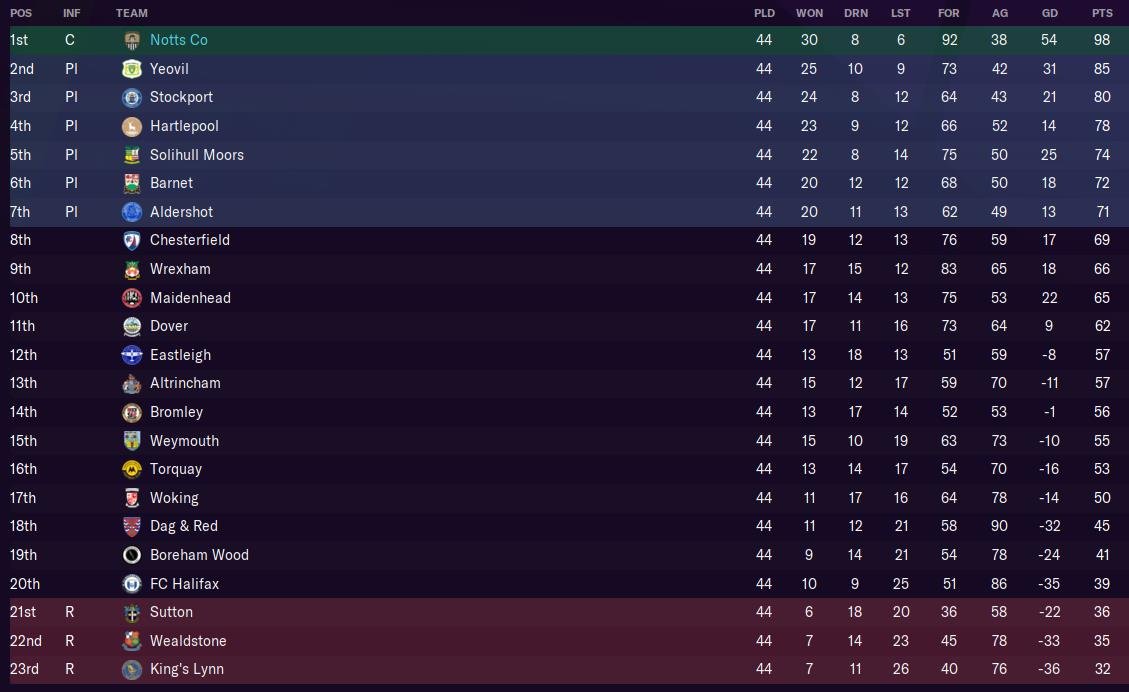This screenshot has width=1129, height=692.
Task: Open the Notts Co team link
Action: (179, 40)
